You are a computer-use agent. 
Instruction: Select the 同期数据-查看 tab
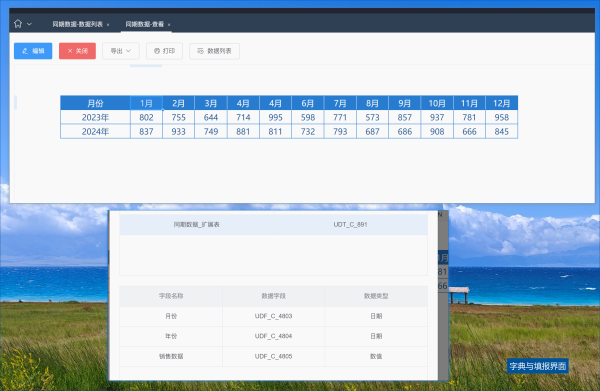145,24
